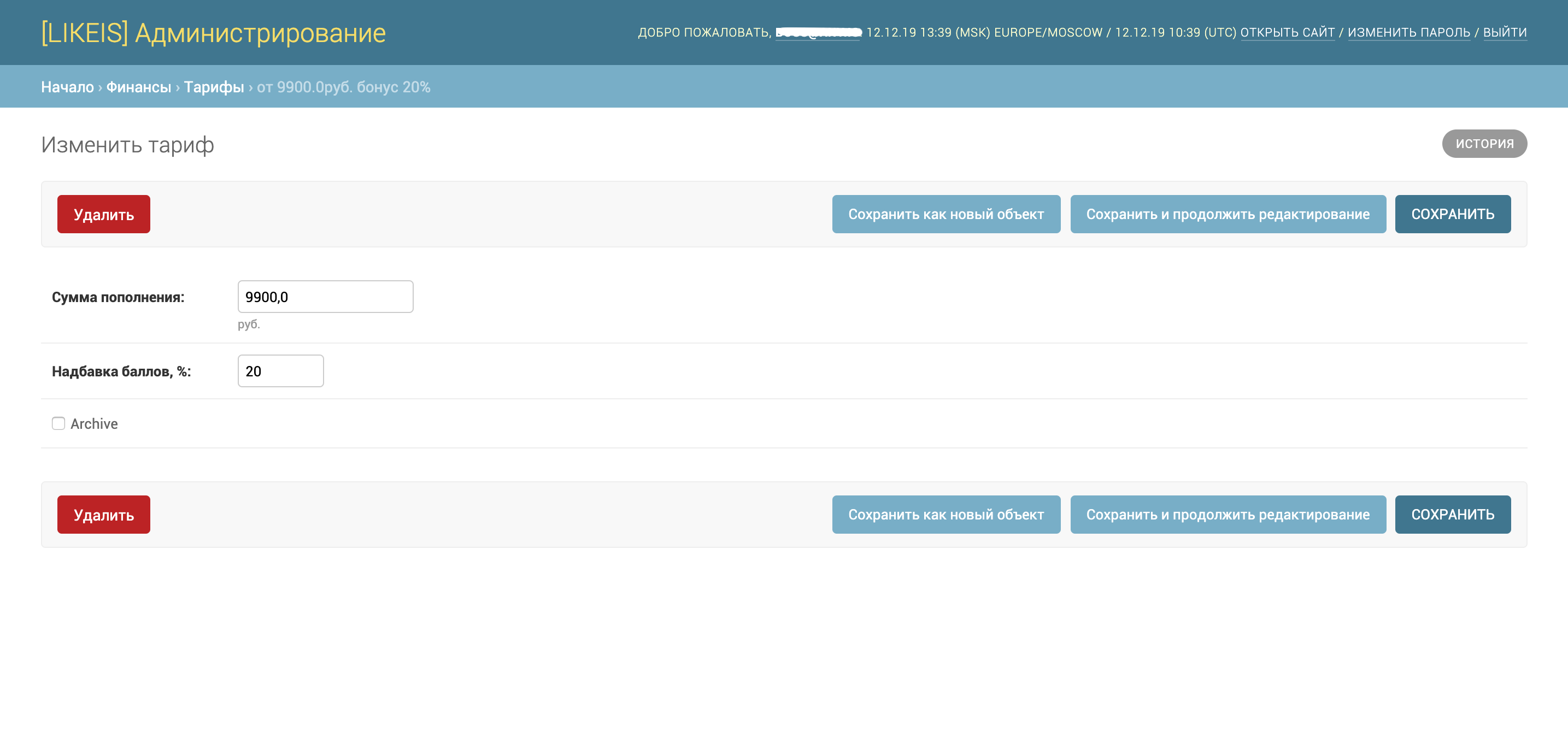Open the Финансы breadcrumb link
1568x756 pixels.
click(139, 87)
